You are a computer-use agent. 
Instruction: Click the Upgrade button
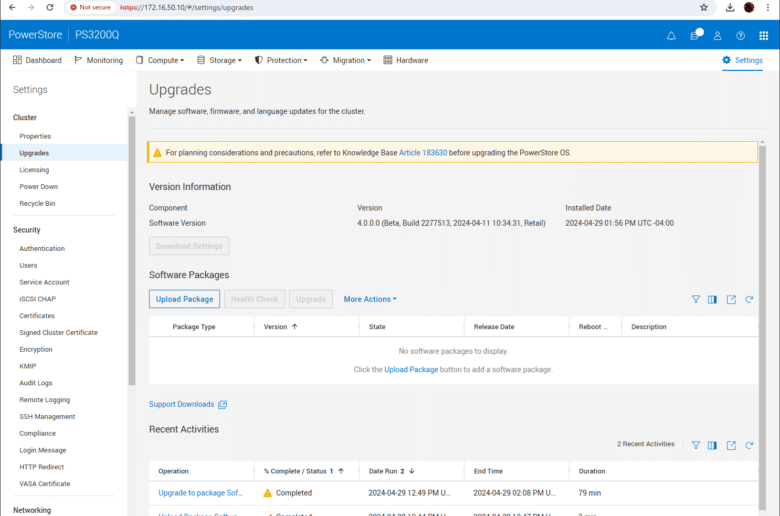pos(311,299)
